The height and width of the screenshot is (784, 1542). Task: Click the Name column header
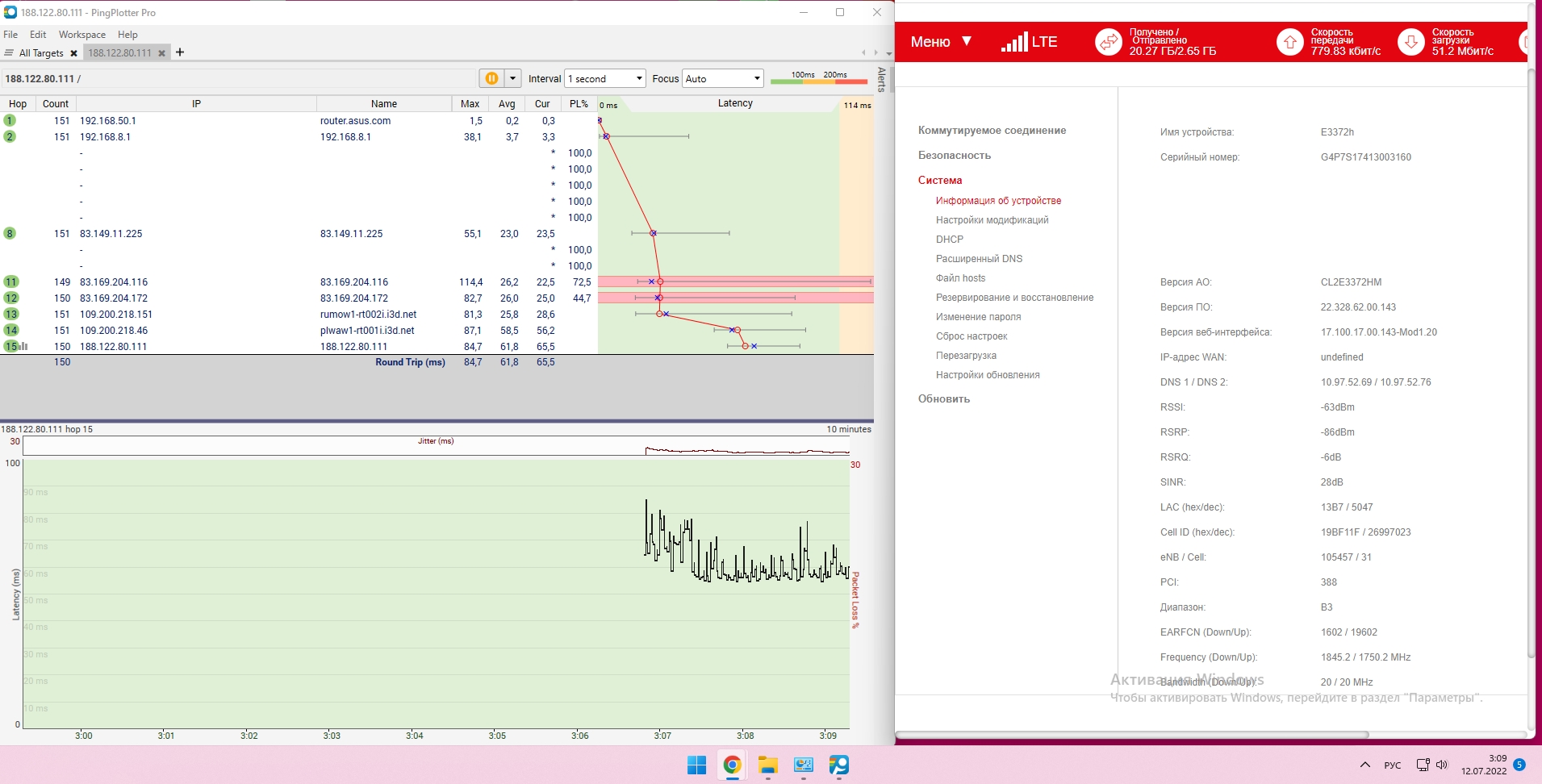click(384, 104)
